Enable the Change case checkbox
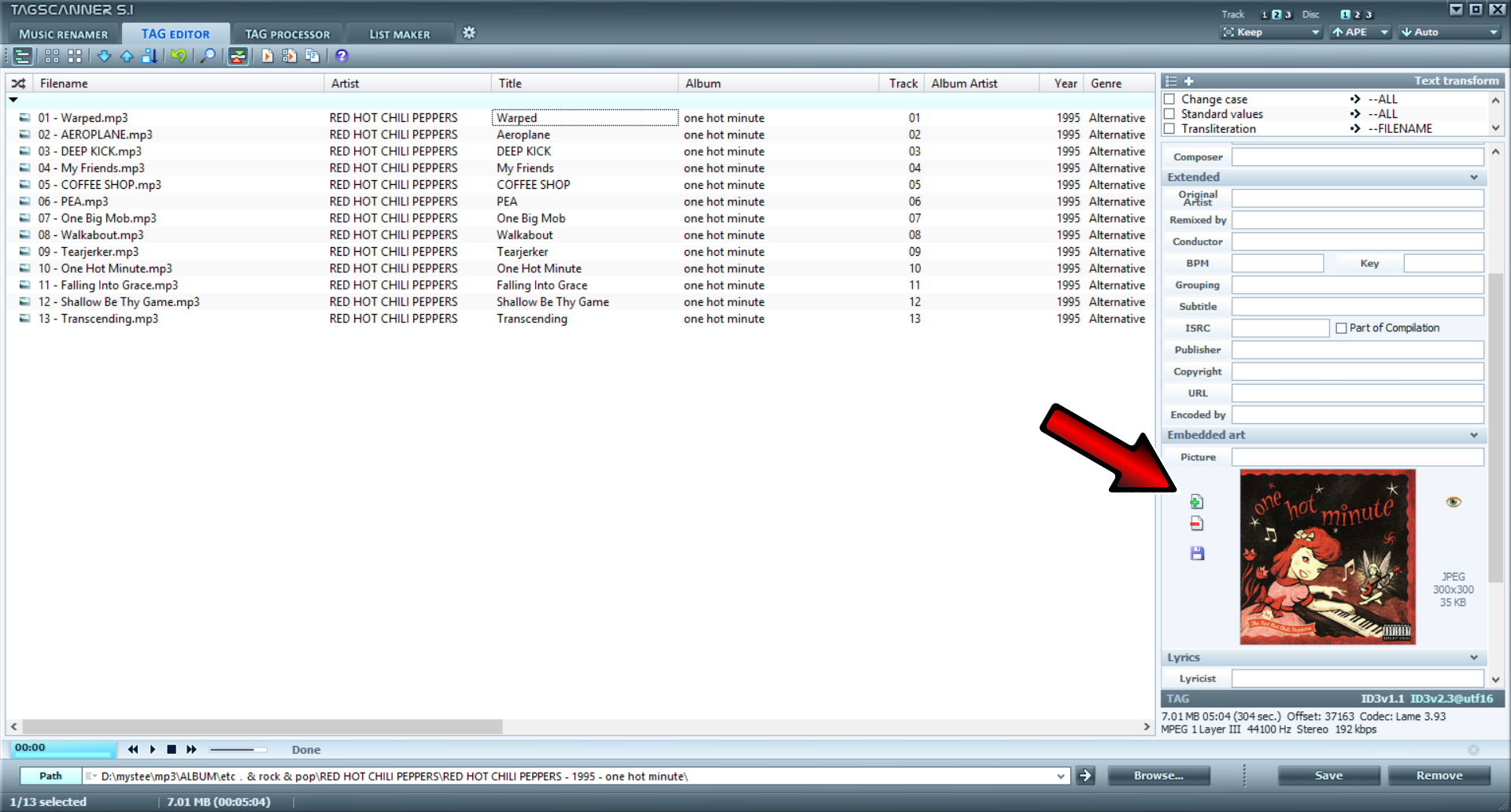 pos(1169,99)
